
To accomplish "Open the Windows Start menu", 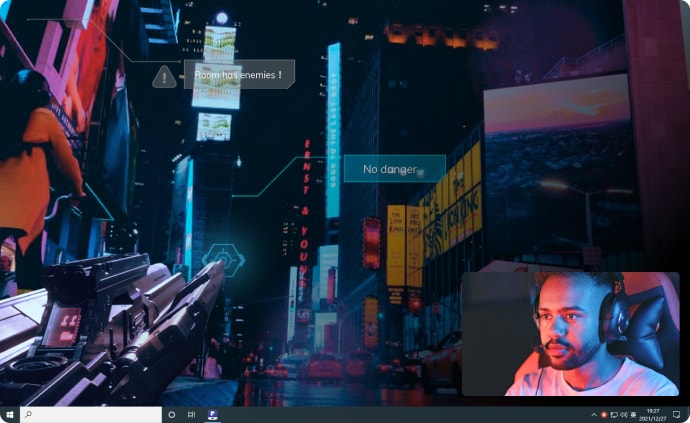I will coord(9,415).
